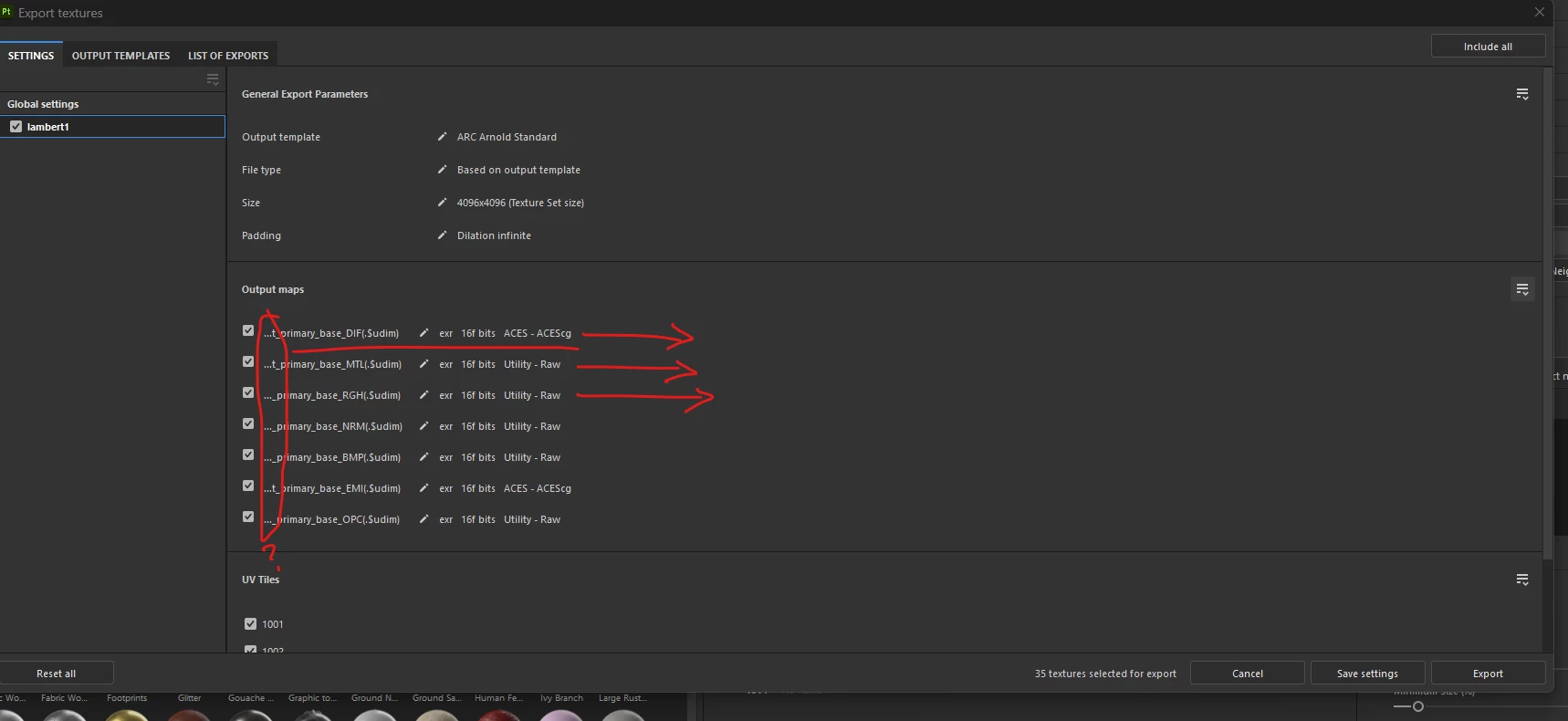1568x721 pixels.
Task: Click the pencil icon for the base_RGH map
Action: (423, 395)
